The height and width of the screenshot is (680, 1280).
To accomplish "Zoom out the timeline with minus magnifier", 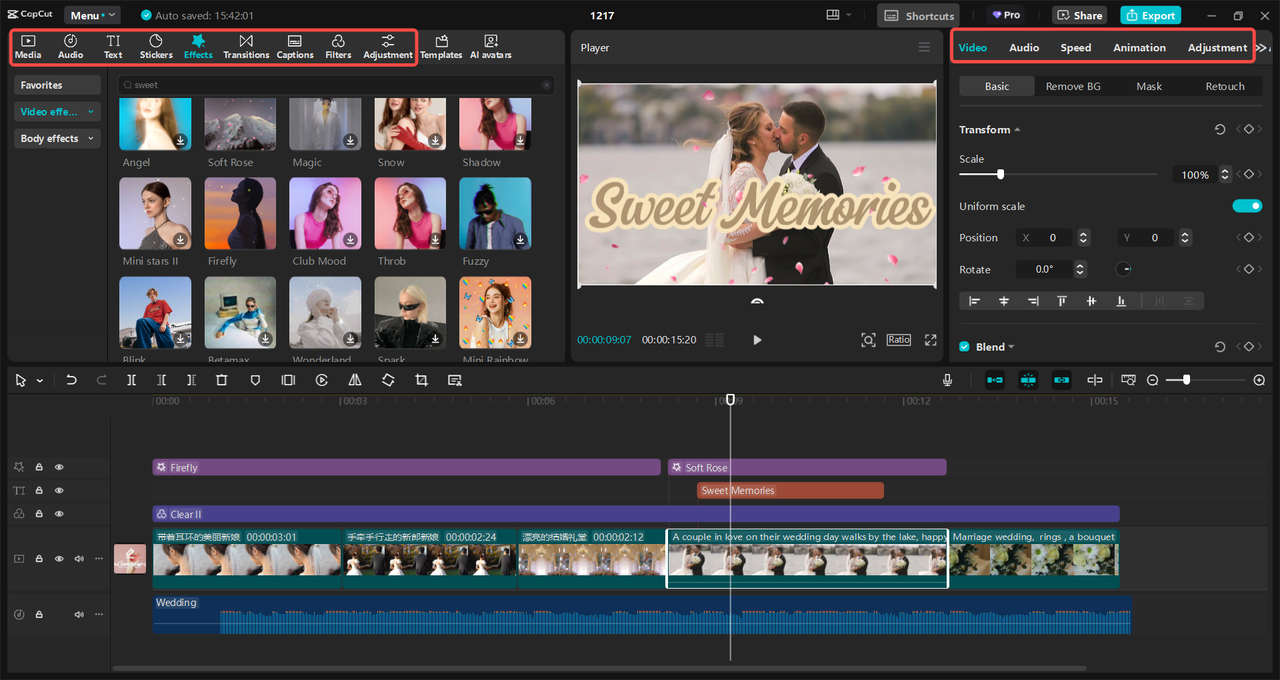I will pyautogui.click(x=1153, y=380).
